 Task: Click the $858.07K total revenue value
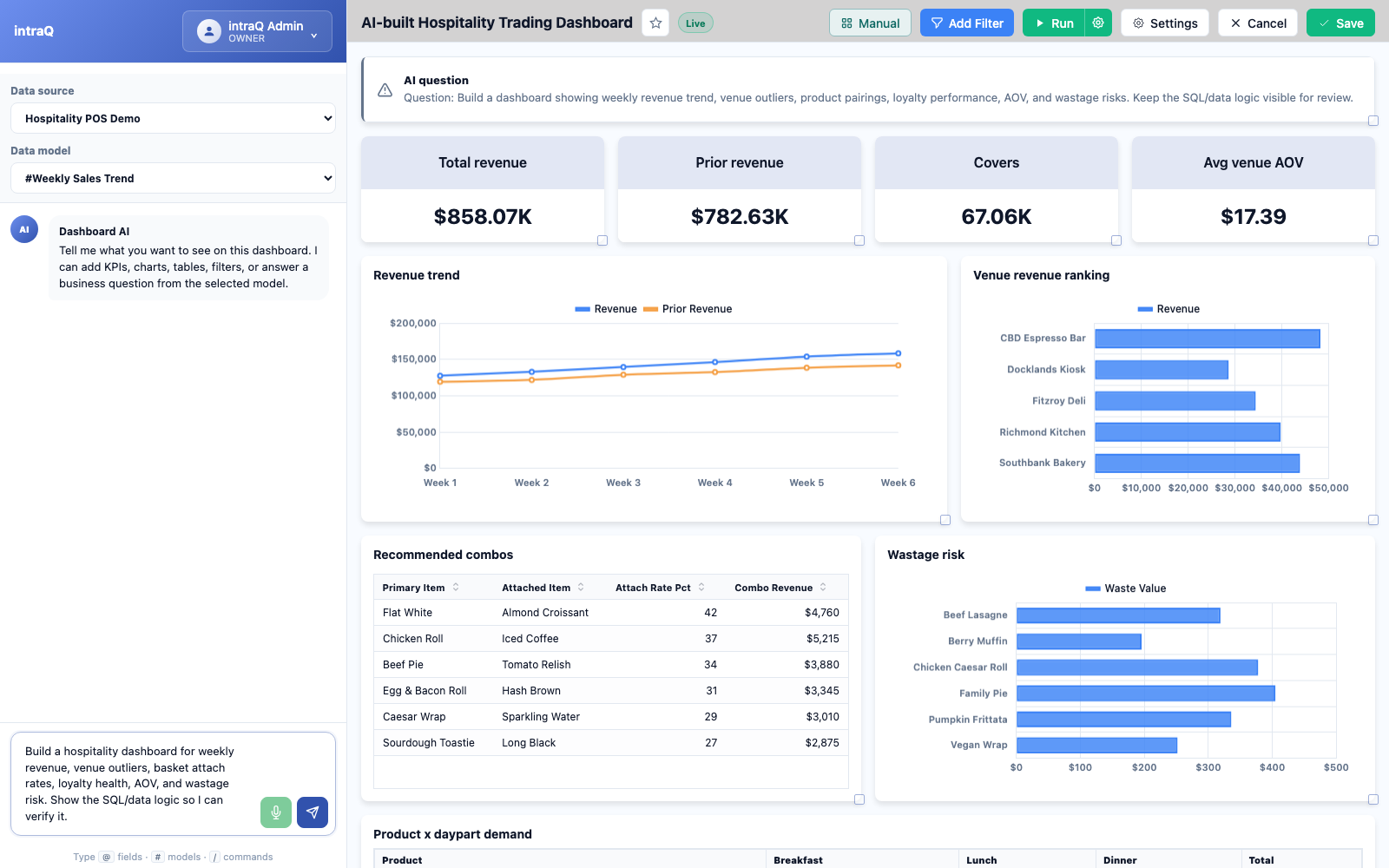(483, 216)
